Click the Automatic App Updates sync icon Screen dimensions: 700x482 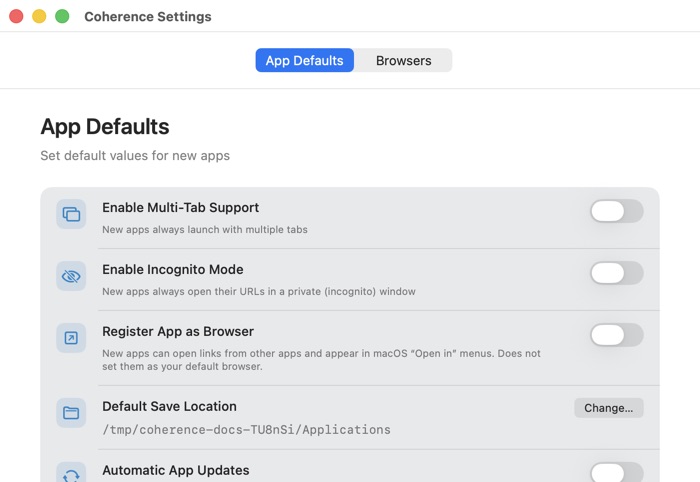click(71, 472)
